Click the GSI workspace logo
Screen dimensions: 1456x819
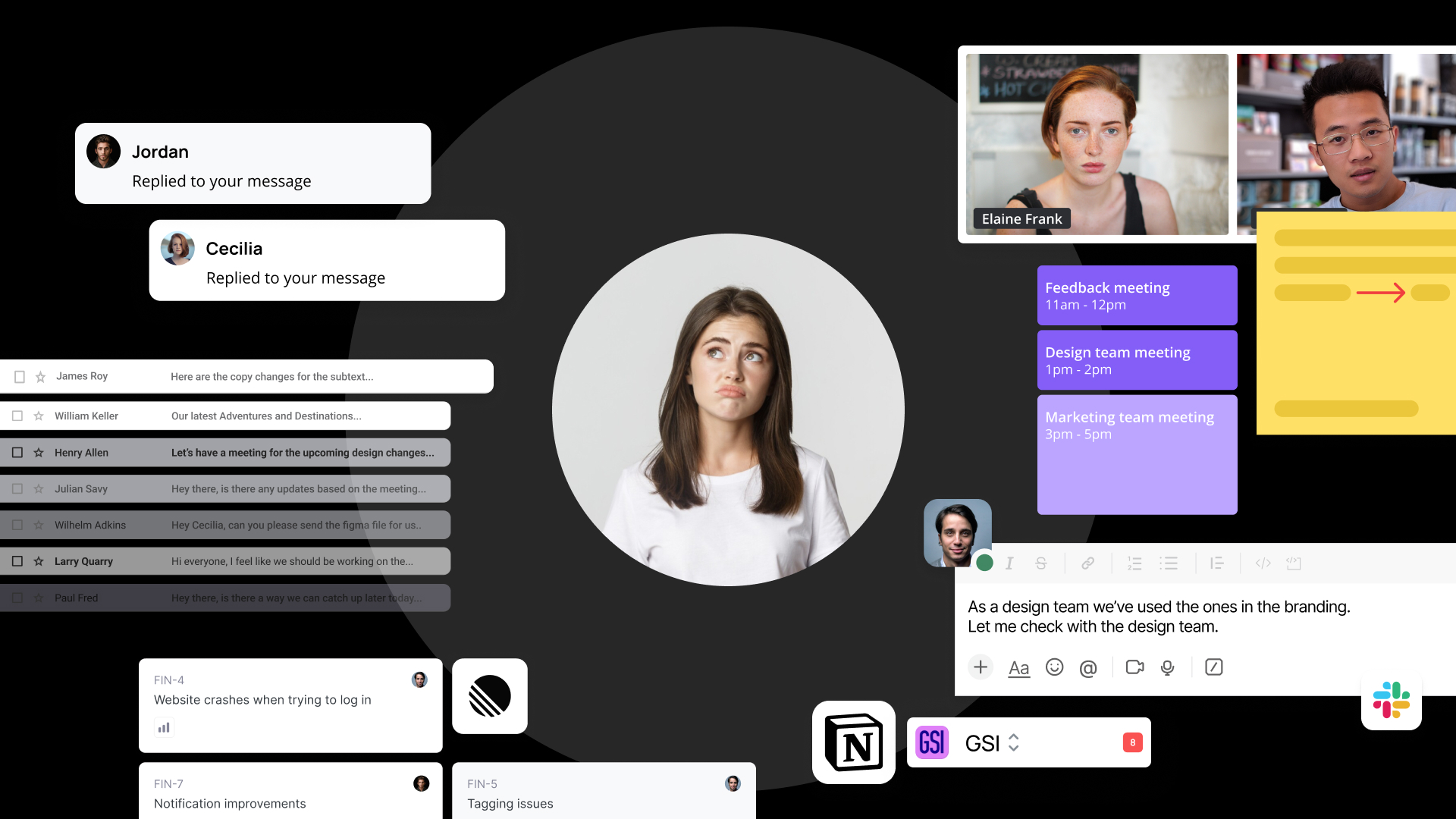(932, 742)
